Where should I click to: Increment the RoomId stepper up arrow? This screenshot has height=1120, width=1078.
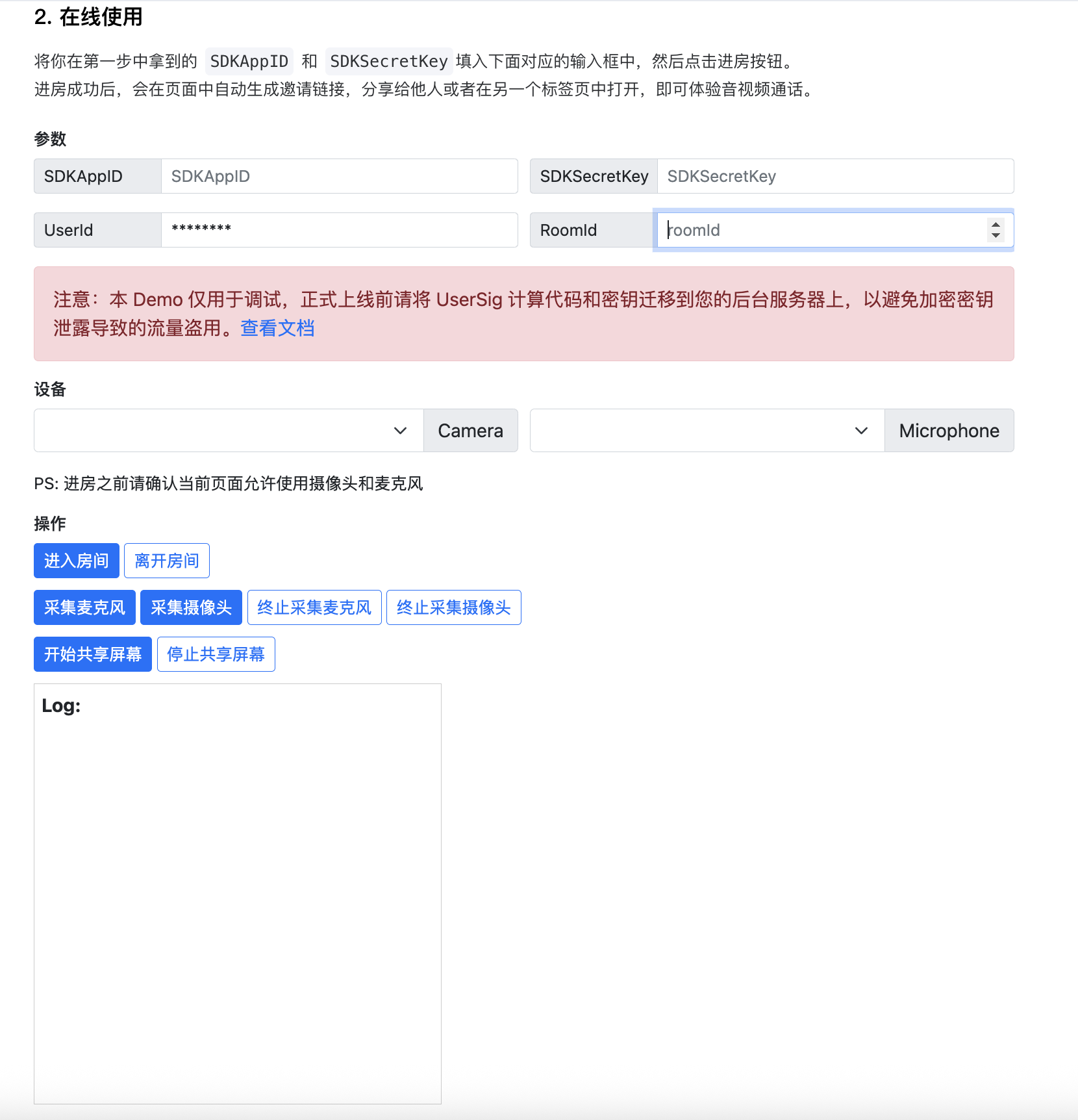click(x=996, y=224)
